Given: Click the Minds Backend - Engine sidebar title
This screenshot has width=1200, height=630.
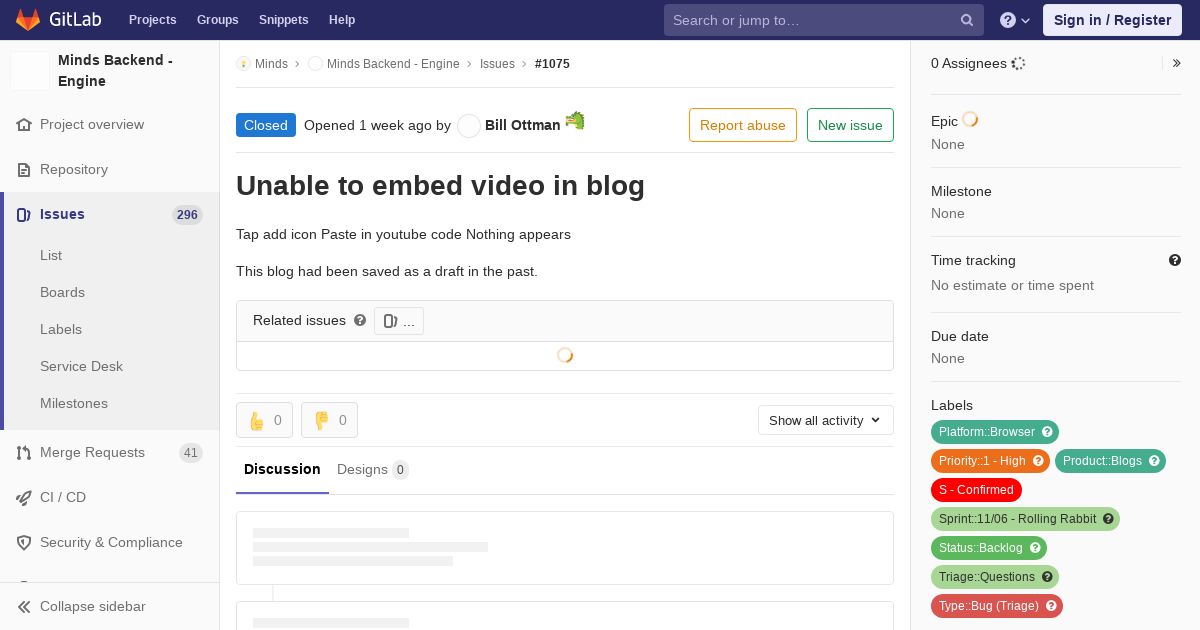Looking at the screenshot, I should point(116,71).
